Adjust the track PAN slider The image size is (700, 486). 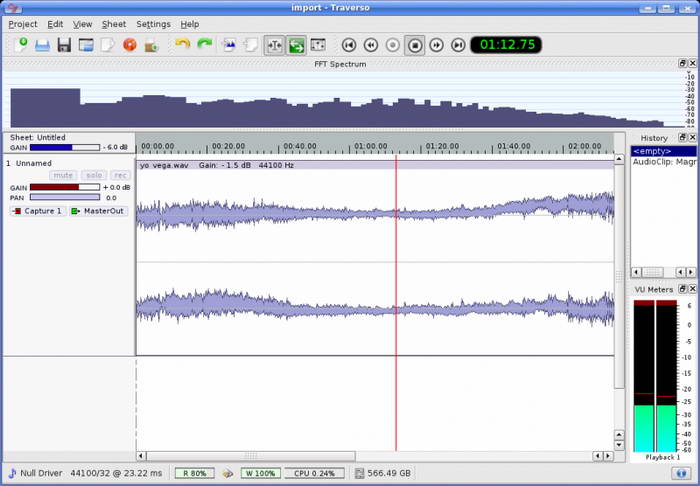pos(65,197)
